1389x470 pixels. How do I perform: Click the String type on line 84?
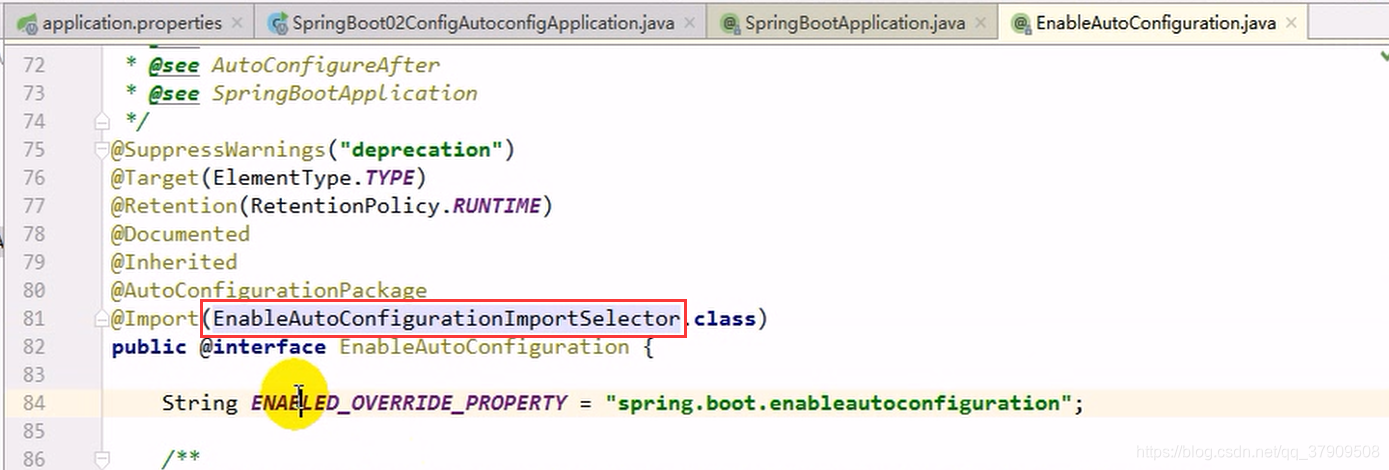point(200,403)
